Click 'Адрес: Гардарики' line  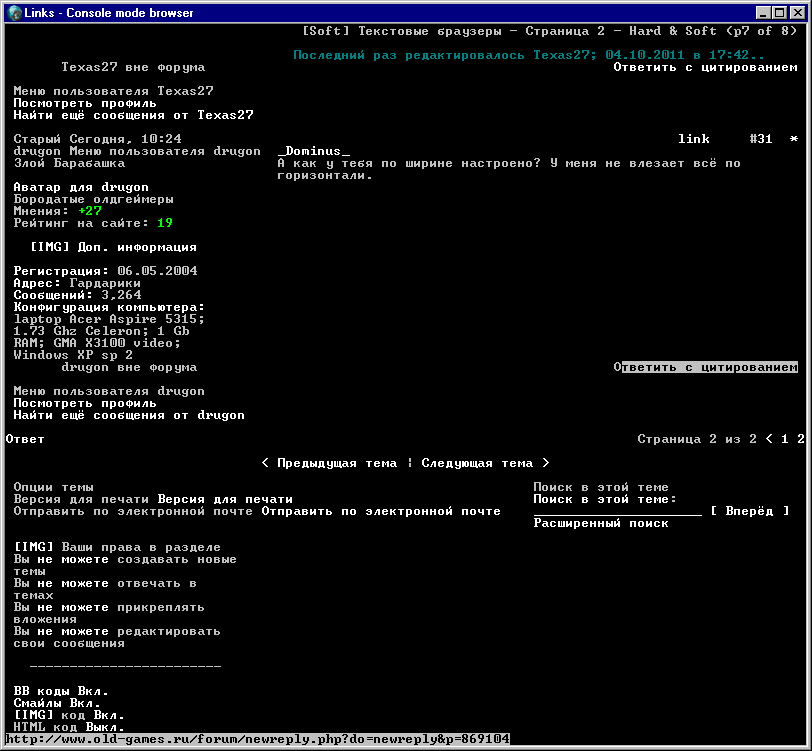click(x=77, y=283)
